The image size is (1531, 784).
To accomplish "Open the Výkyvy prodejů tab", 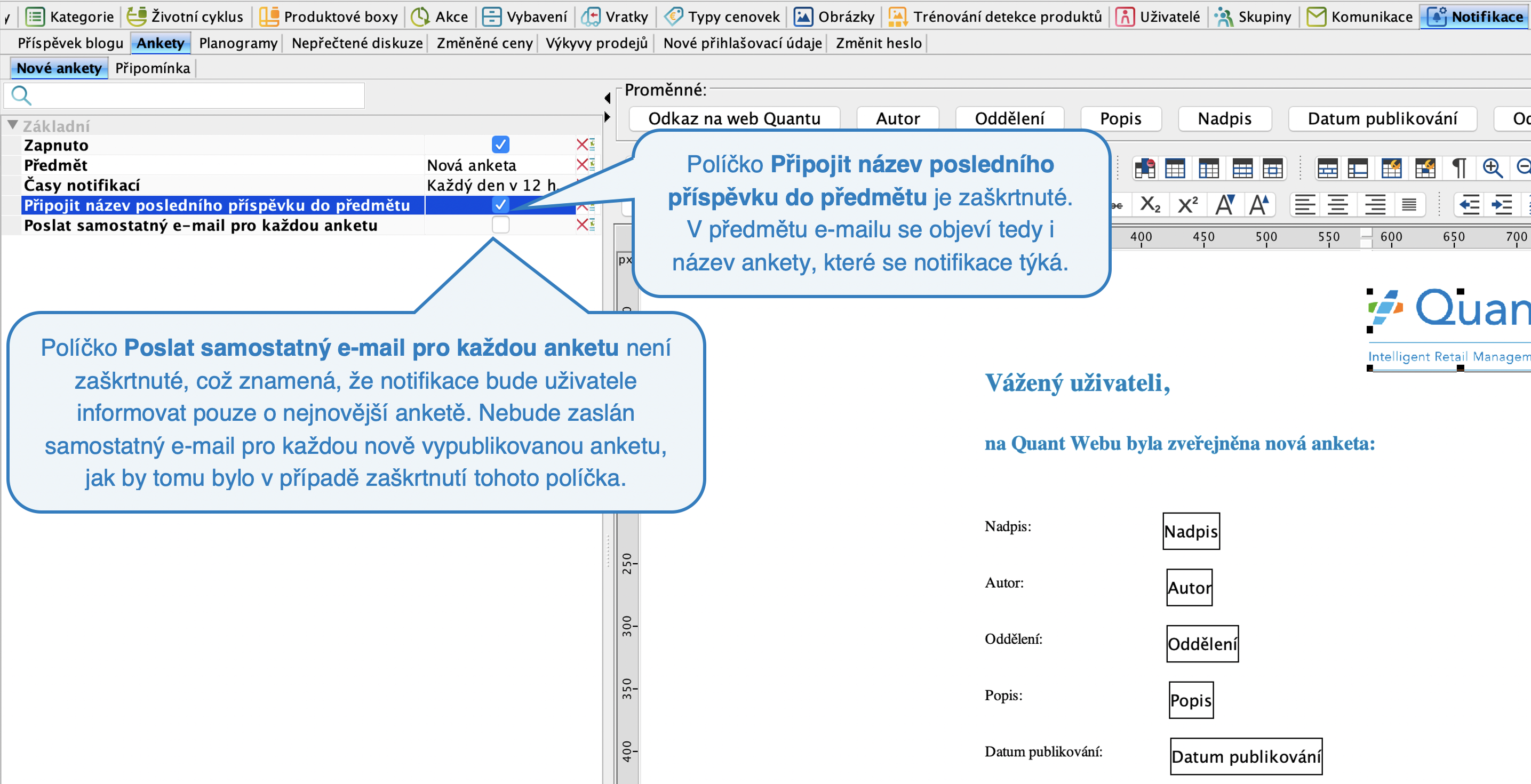I will tap(596, 43).
